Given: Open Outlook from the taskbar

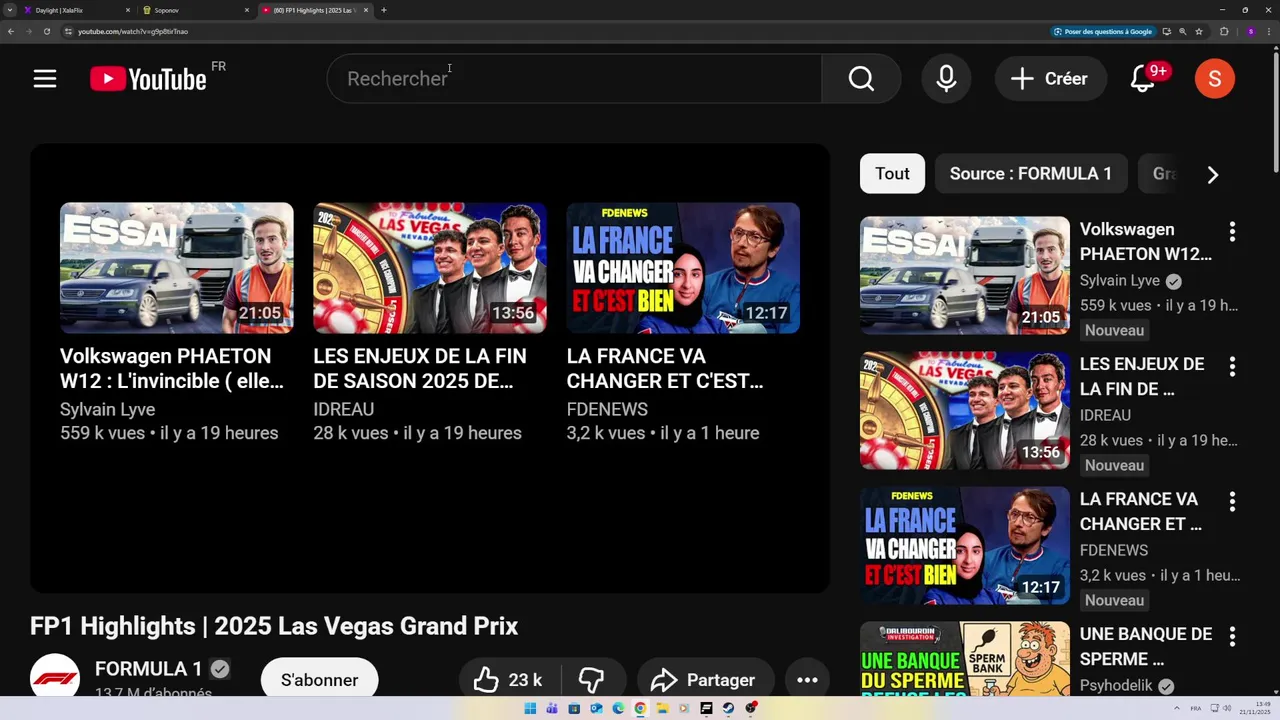Looking at the screenshot, I should tap(596, 708).
